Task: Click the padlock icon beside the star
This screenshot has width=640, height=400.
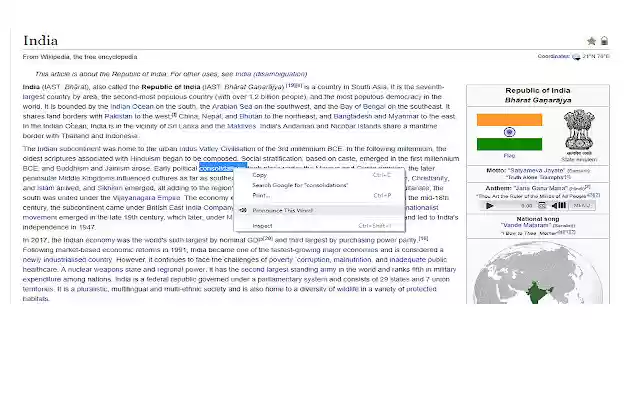Action: coord(604,41)
